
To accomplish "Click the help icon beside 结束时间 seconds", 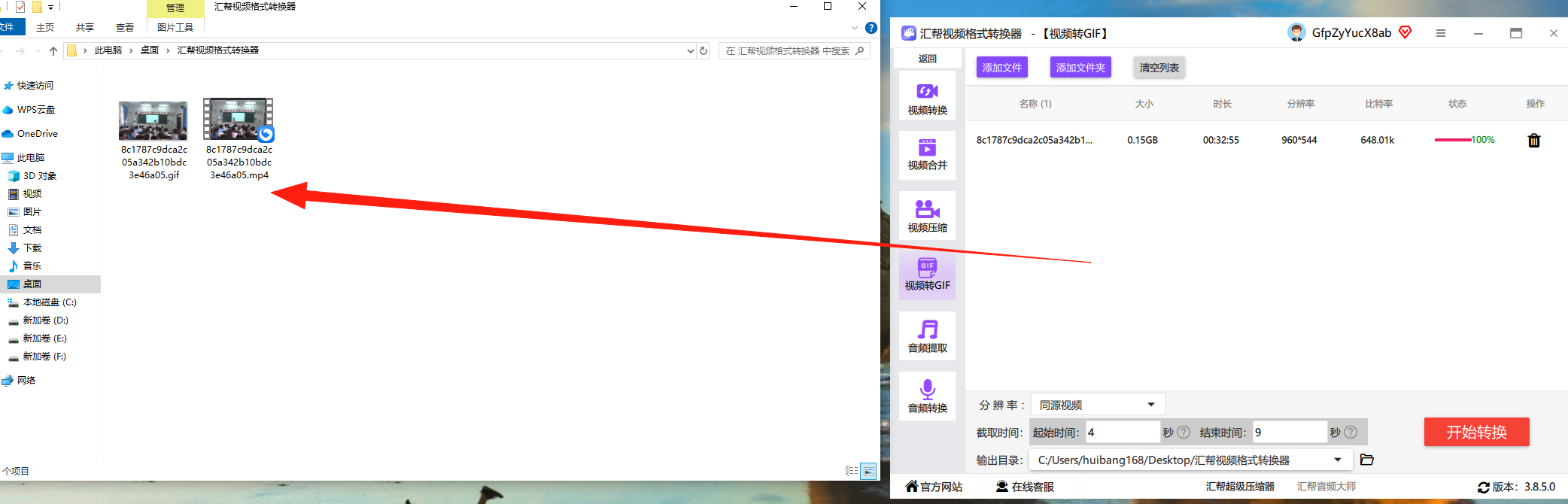I will 1351,433.
